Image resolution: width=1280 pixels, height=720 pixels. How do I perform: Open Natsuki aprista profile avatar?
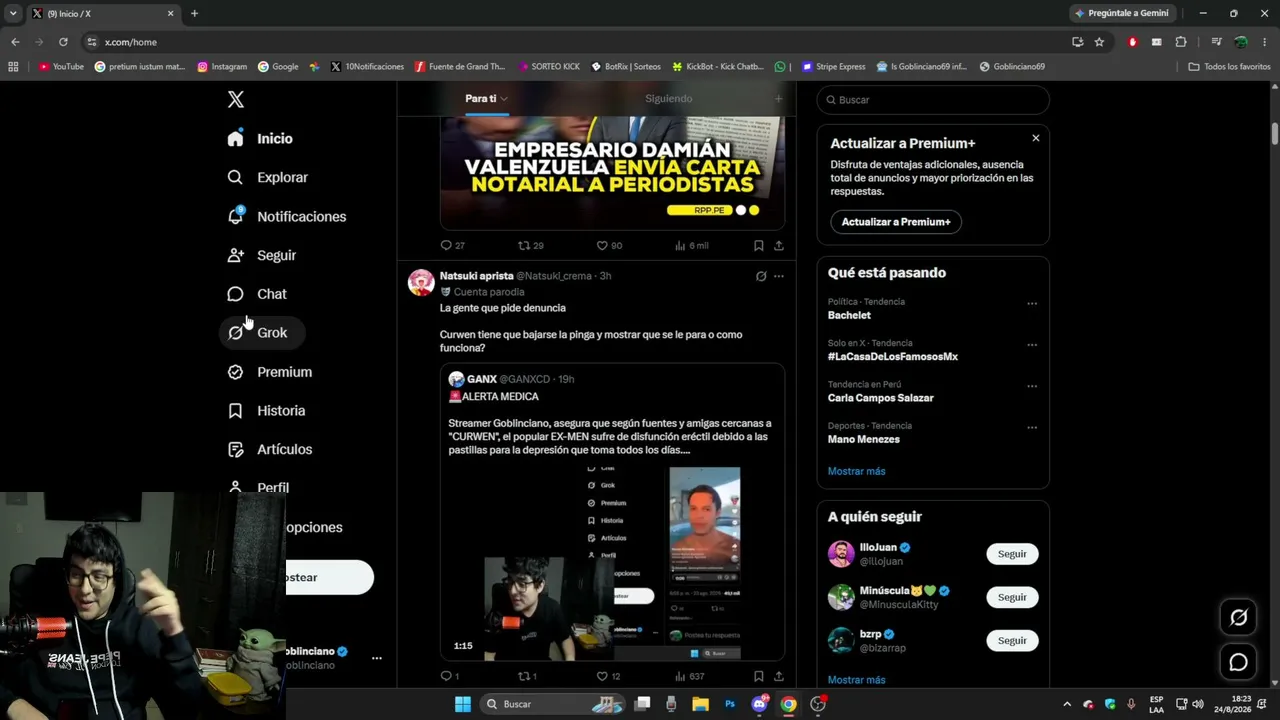point(421,282)
